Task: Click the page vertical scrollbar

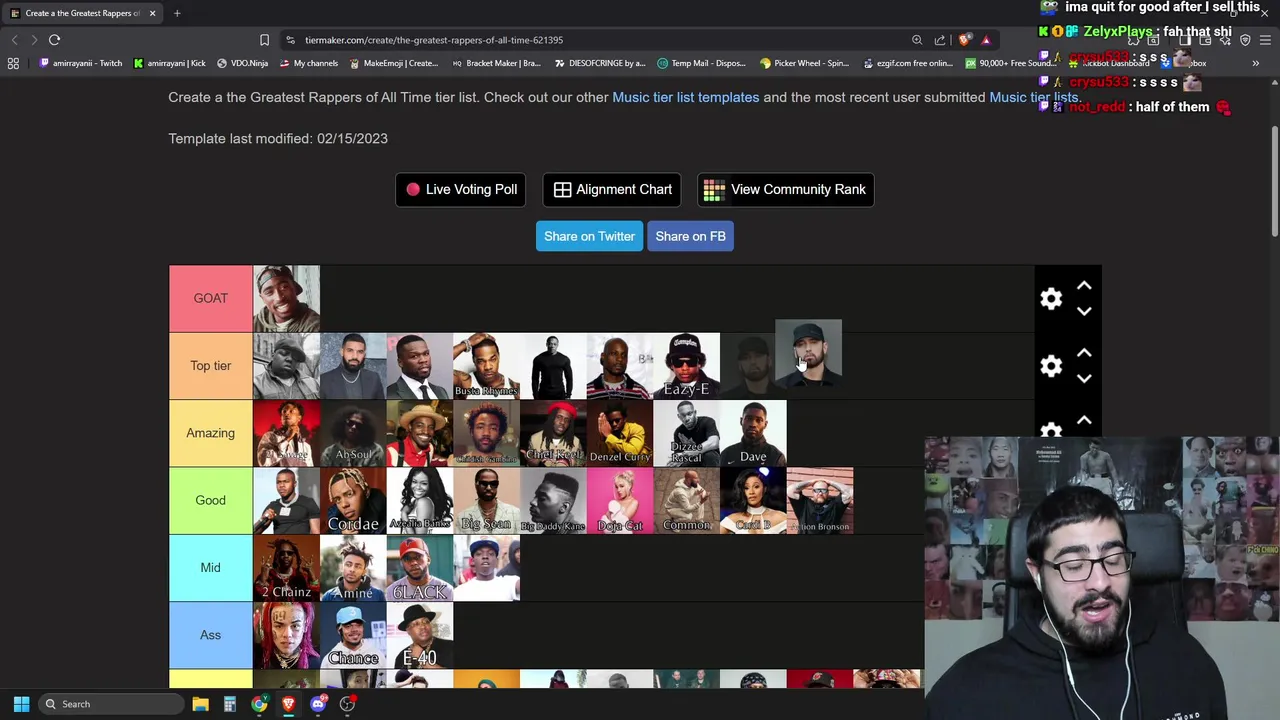Action: 1274,180
